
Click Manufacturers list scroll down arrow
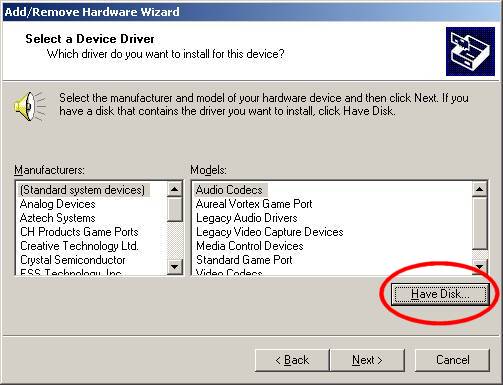click(175, 267)
